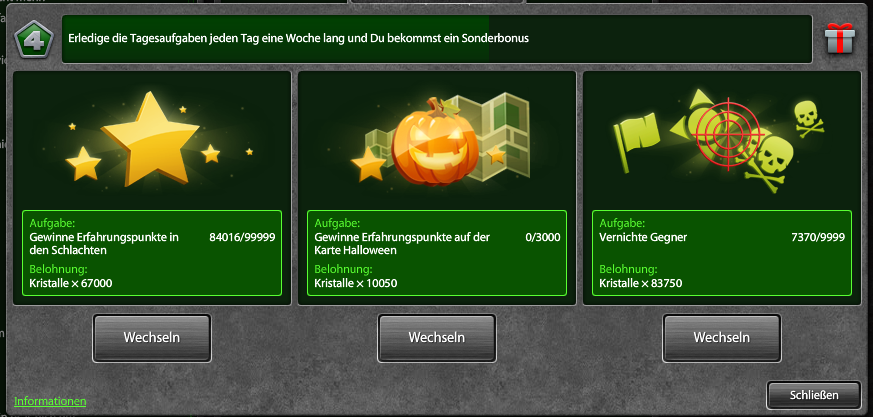Click the Kristalle × 67000 reward text
The height and width of the screenshot is (417, 873).
pos(71,283)
